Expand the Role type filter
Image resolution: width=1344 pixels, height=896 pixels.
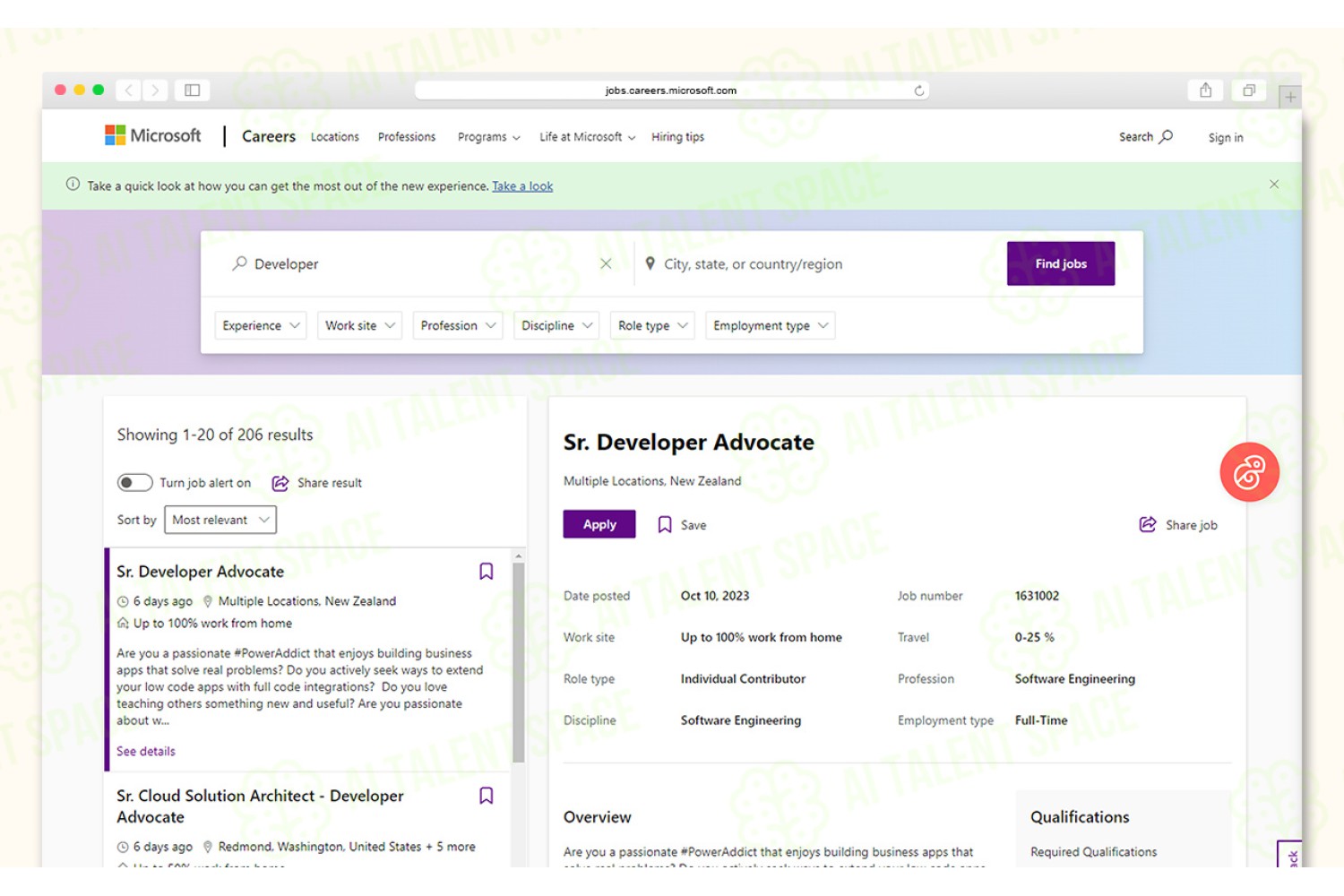click(x=652, y=325)
